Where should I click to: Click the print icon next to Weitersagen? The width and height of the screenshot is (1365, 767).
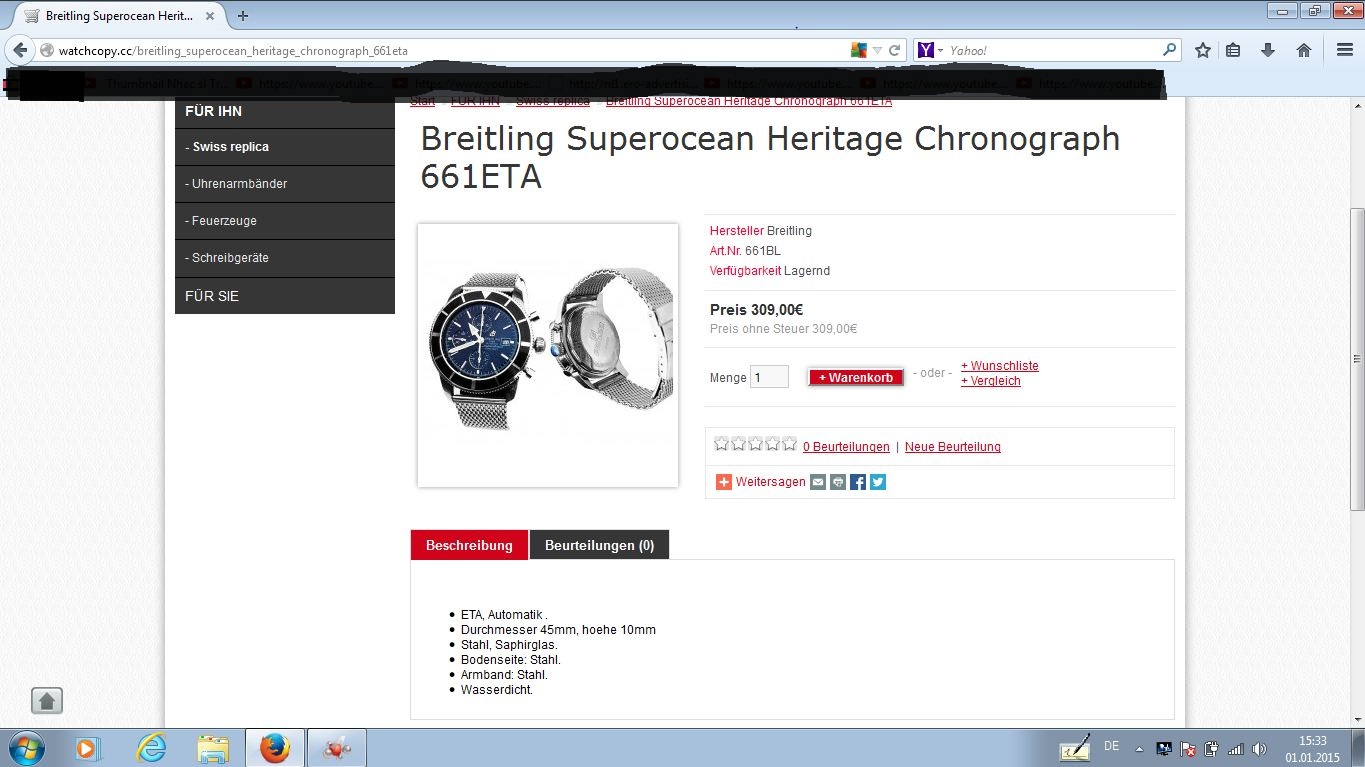(838, 482)
